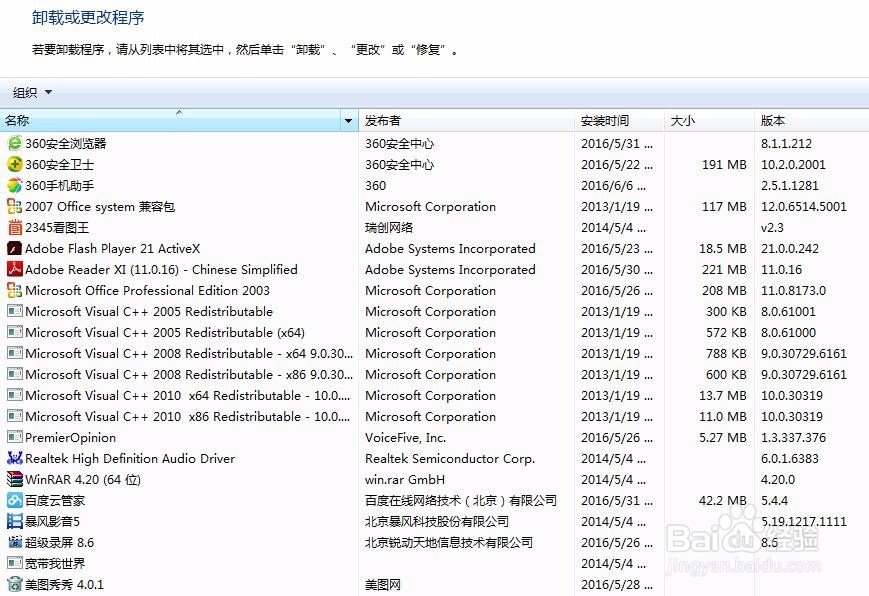Select the 超级录屏 8.6 entry name
The width and height of the screenshot is (869, 596).
59,543
